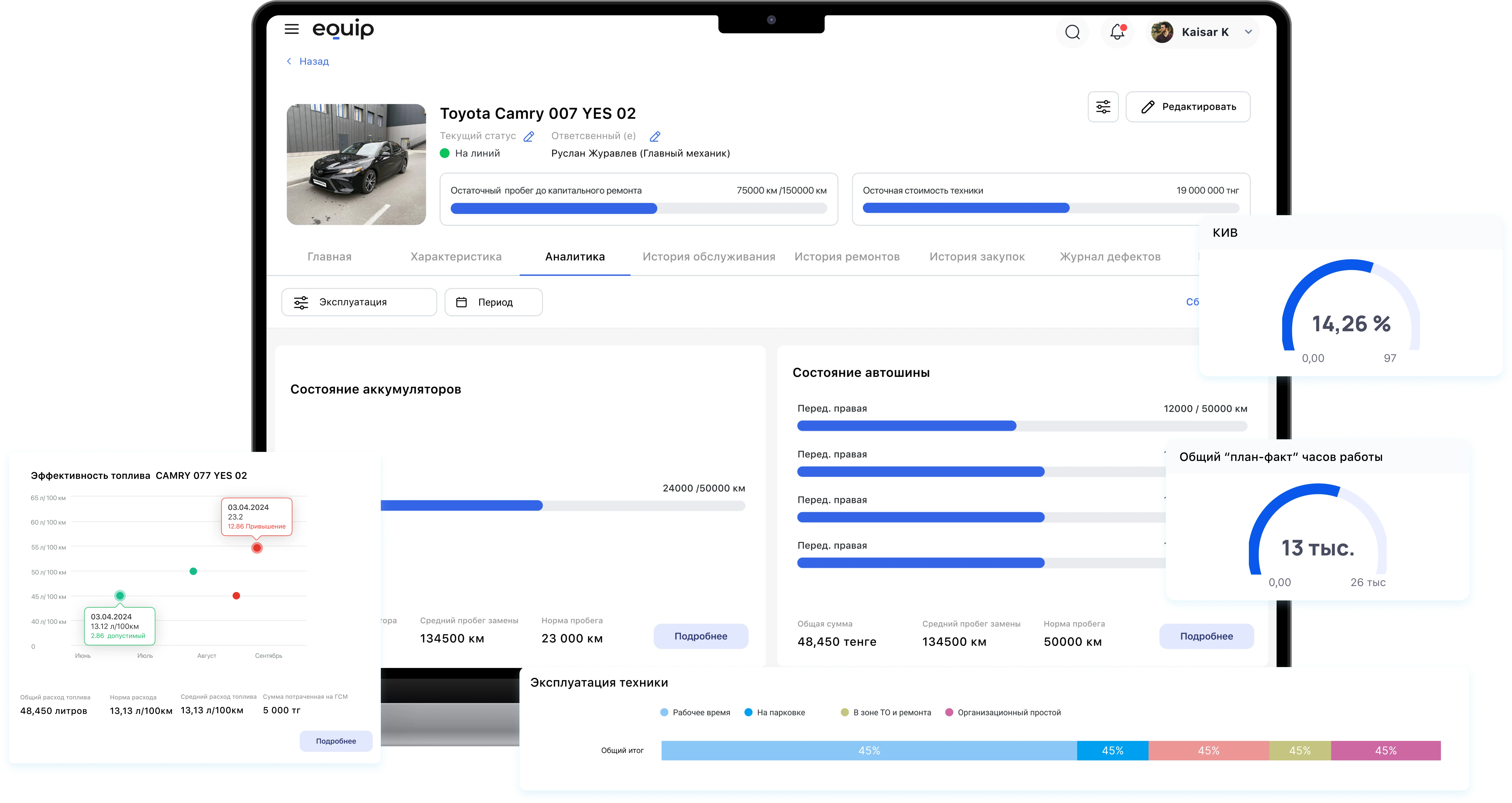Open the Эксплуатация filter dropdown

pyautogui.click(x=359, y=302)
